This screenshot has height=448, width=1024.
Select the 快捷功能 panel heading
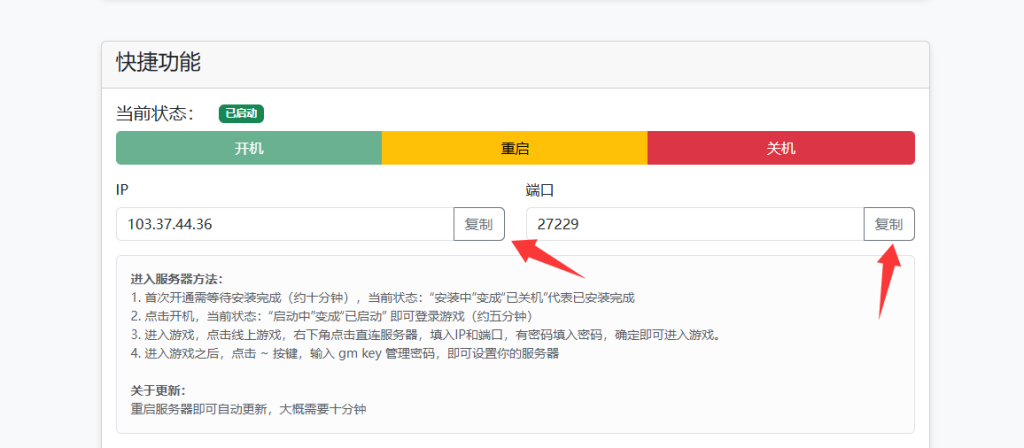tap(159, 63)
